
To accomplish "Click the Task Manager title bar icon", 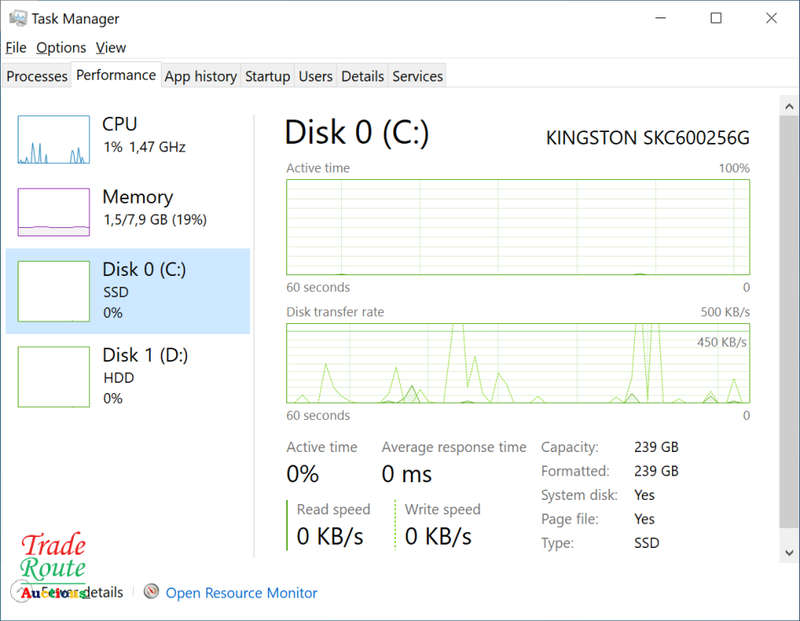I will coord(18,18).
